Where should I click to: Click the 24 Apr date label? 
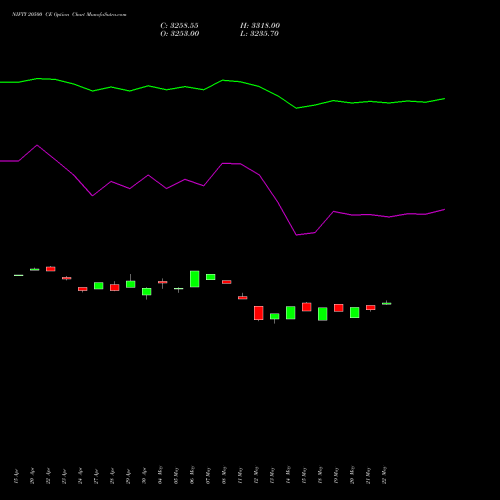[x=80, y=476]
